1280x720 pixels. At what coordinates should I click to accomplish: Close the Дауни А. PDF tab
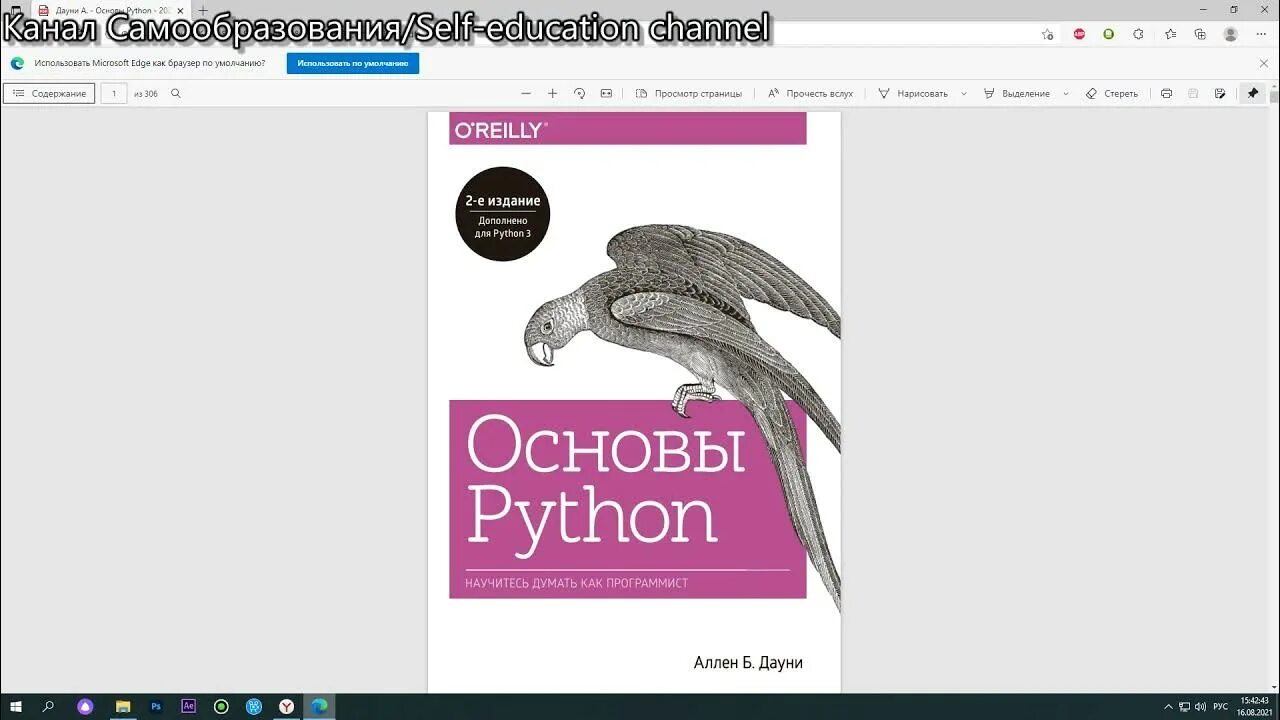pyautogui.click(x=180, y=10)
